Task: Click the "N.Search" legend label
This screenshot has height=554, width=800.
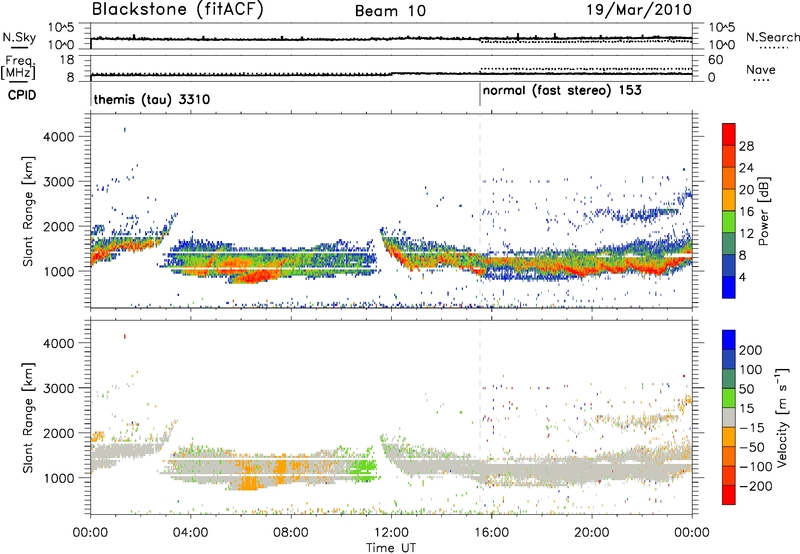Action: click(x=773, y=37)
